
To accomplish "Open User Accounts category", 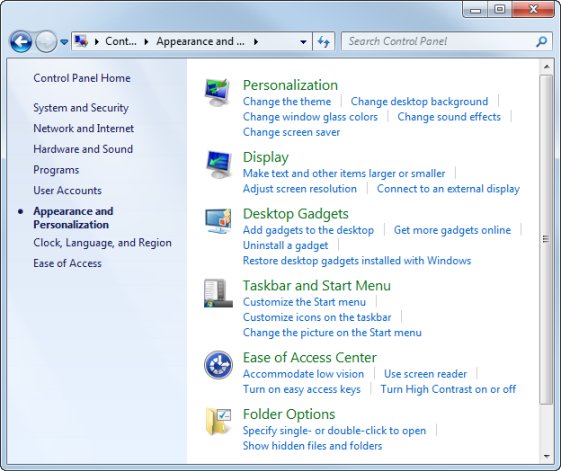I will (67, 190).
